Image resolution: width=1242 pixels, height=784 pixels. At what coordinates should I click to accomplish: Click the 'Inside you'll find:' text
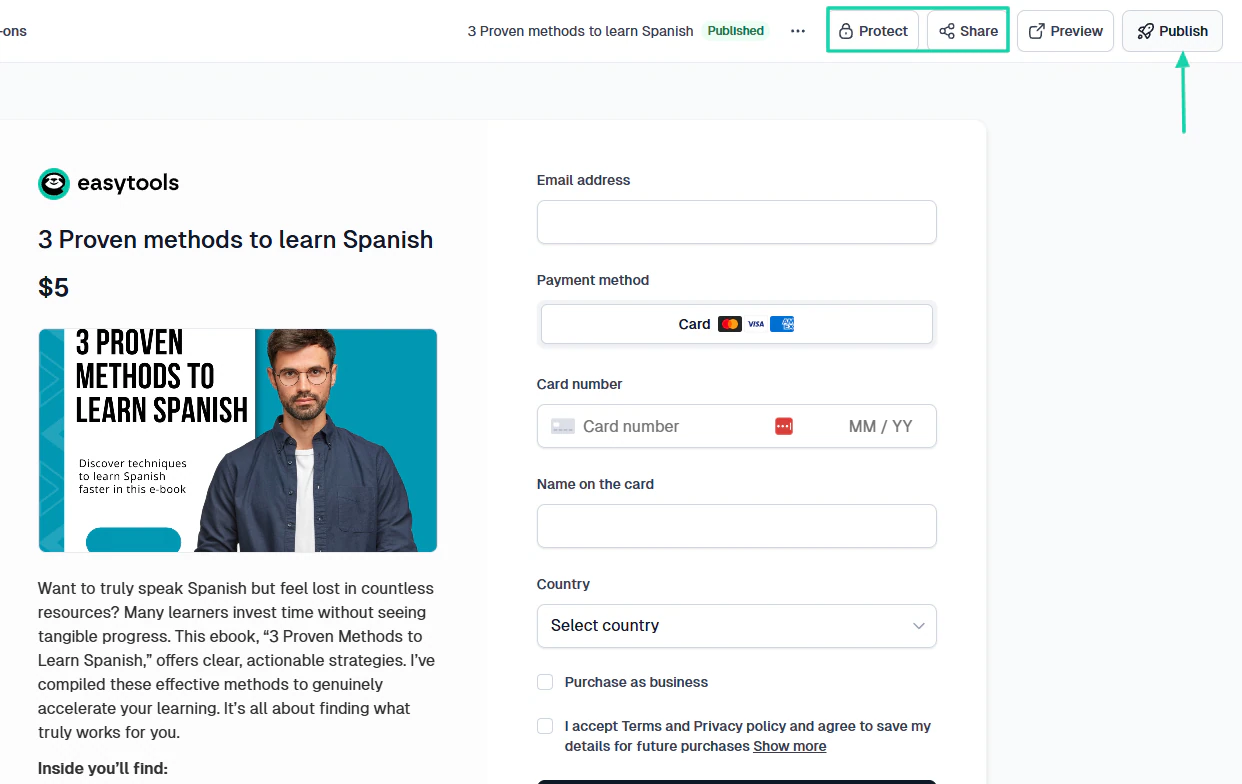pyautogui.click(x=103, y=769)
